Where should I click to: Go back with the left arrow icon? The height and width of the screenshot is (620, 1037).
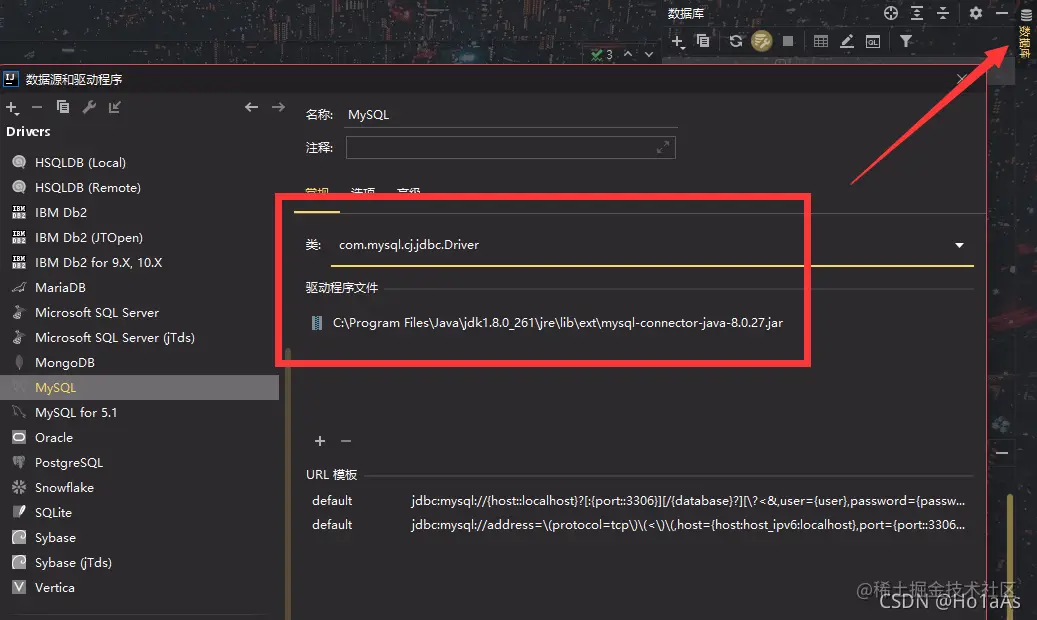[x=251, y=107]
